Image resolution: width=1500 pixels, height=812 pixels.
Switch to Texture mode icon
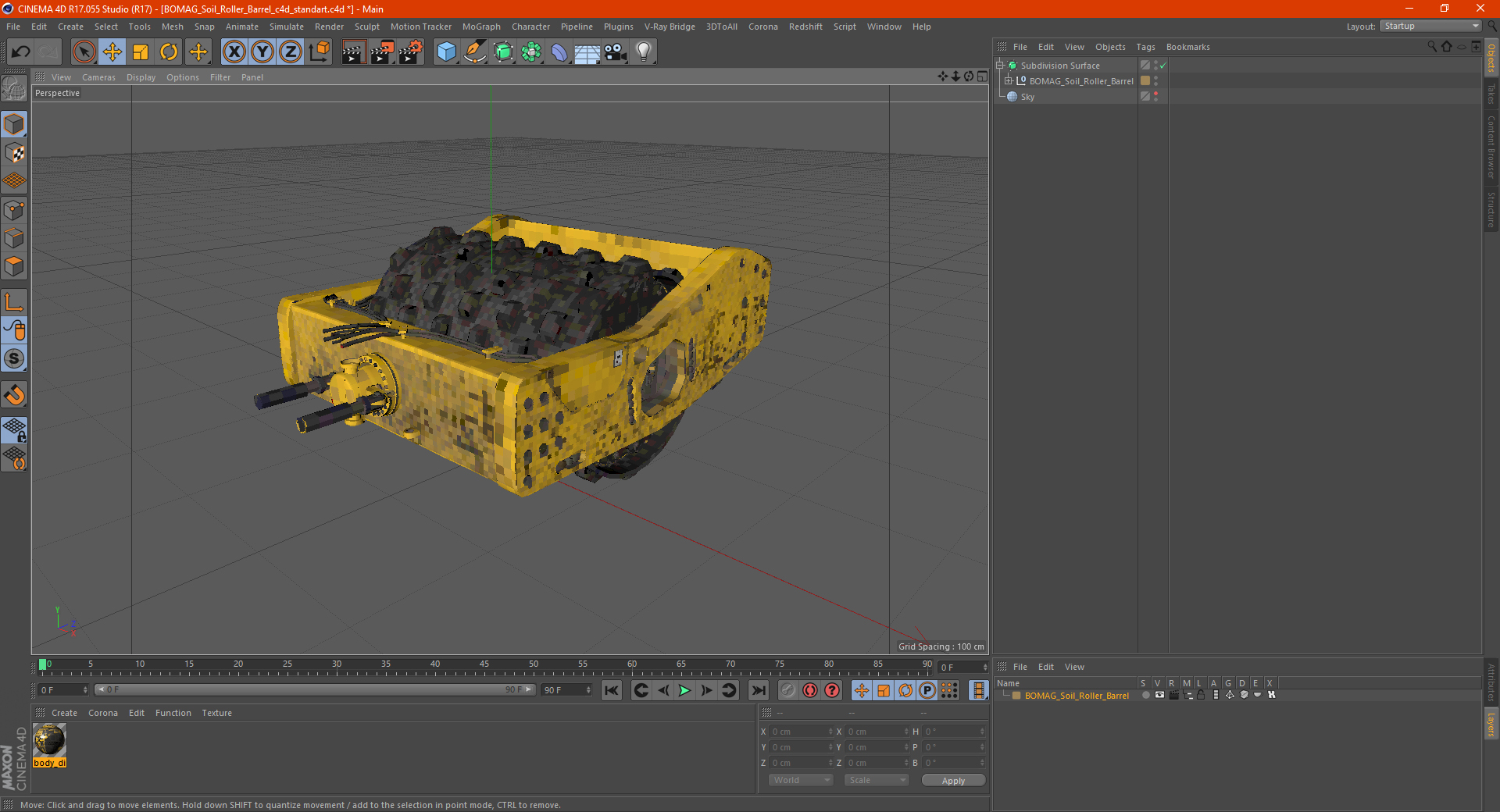click(x=14, y=153)
